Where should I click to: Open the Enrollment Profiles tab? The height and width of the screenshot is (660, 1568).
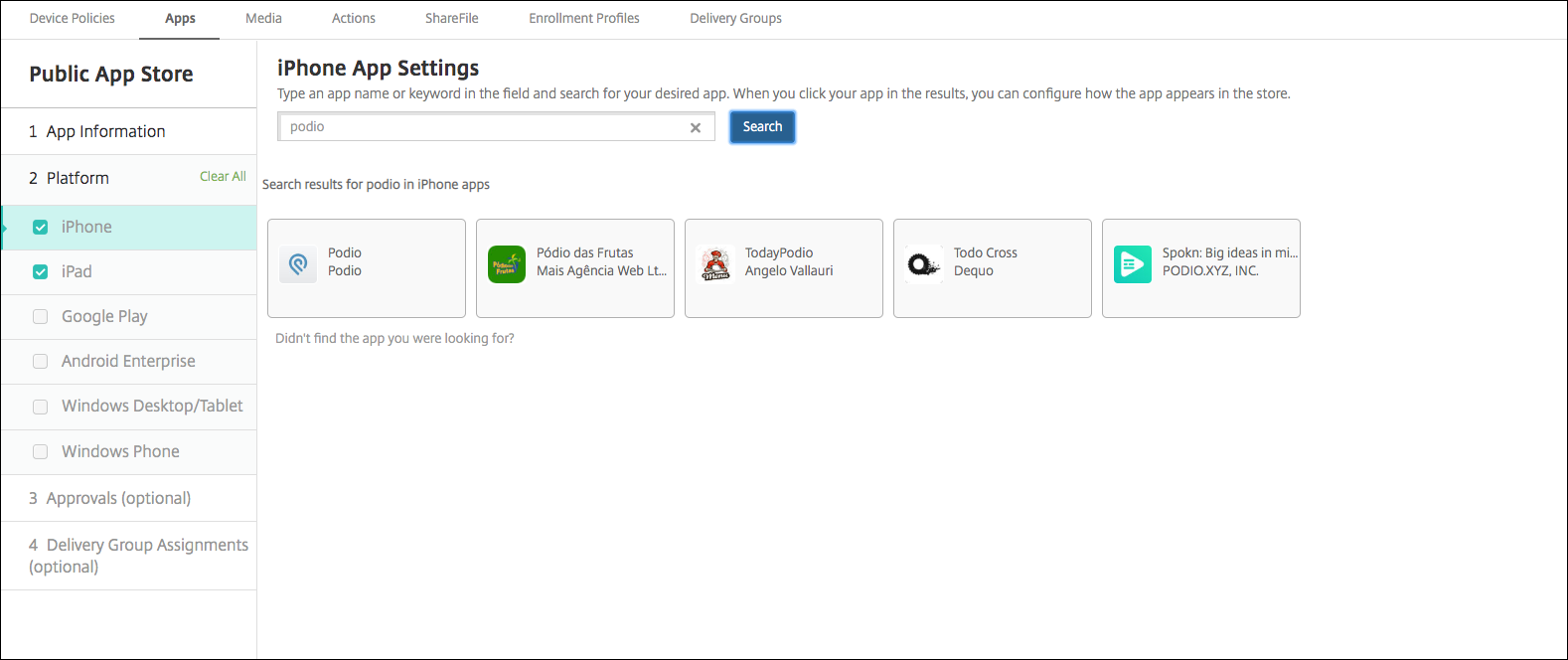(x=584, y=18)
